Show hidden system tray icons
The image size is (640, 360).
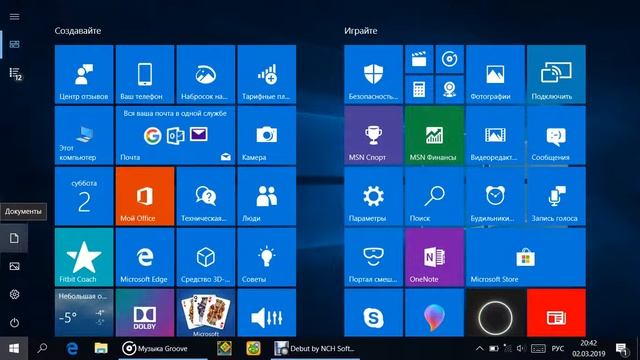[x=480, y=349]
